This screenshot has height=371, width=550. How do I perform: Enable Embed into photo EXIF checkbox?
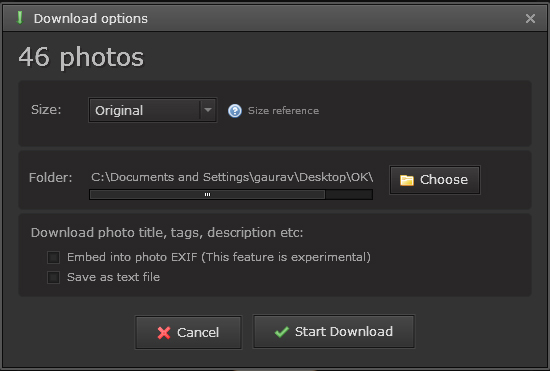pyautogui.click(x=53, y=257)
